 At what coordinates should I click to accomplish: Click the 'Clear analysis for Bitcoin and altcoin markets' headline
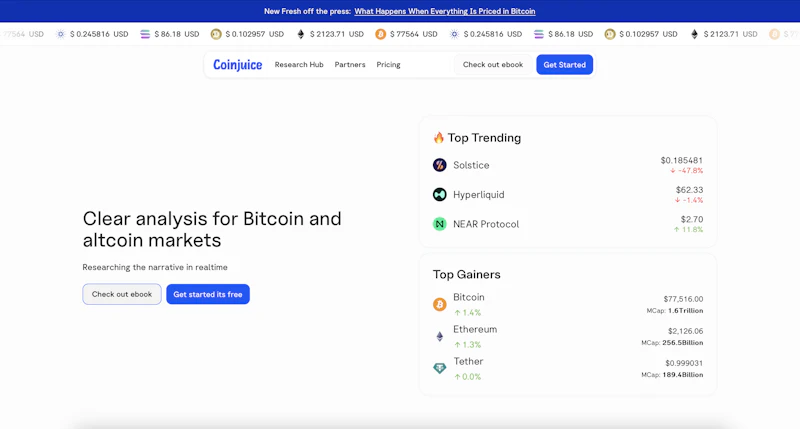(x=212, y=229)
